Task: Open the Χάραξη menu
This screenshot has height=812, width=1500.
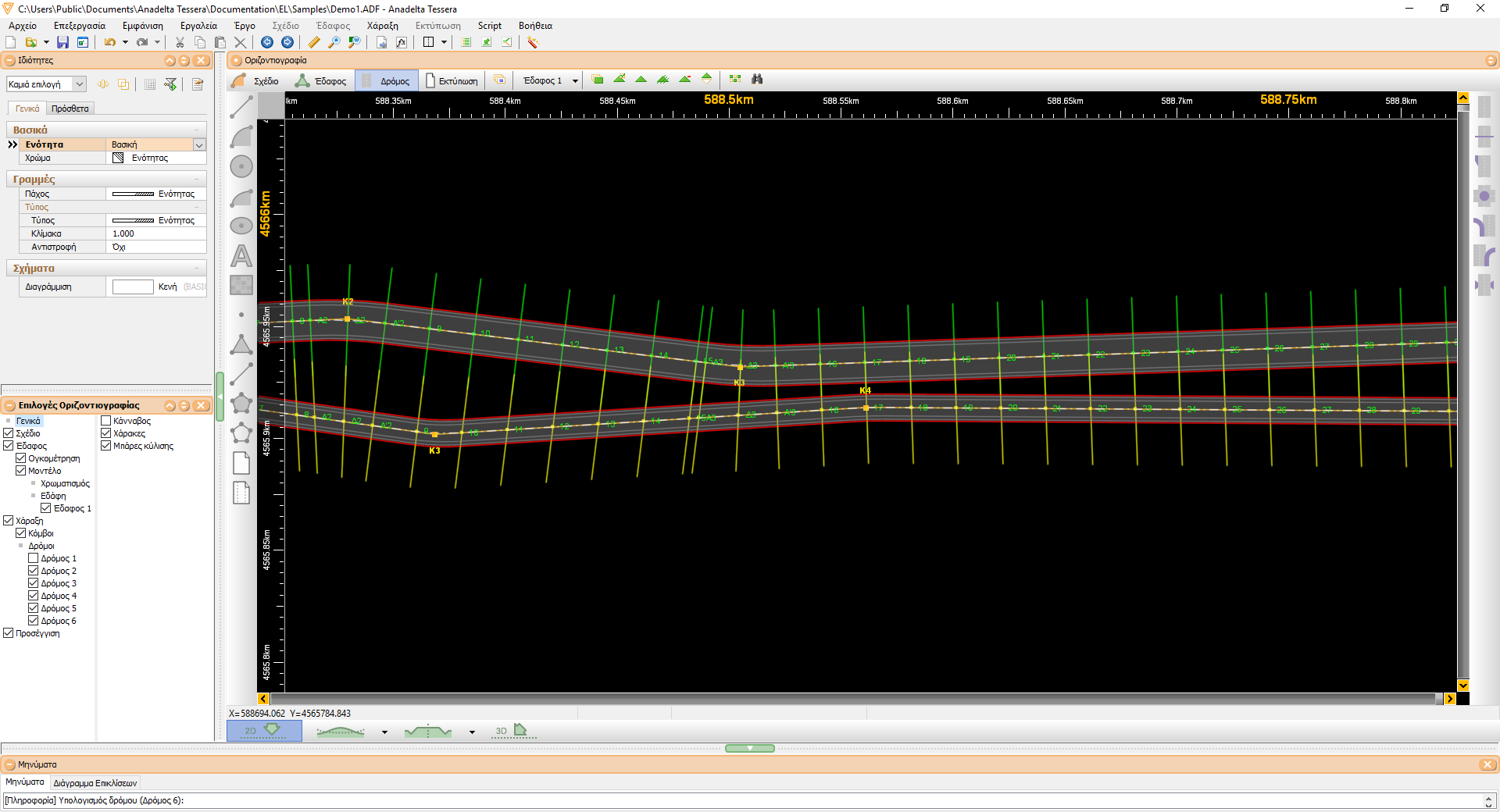Action: [382, 26]
